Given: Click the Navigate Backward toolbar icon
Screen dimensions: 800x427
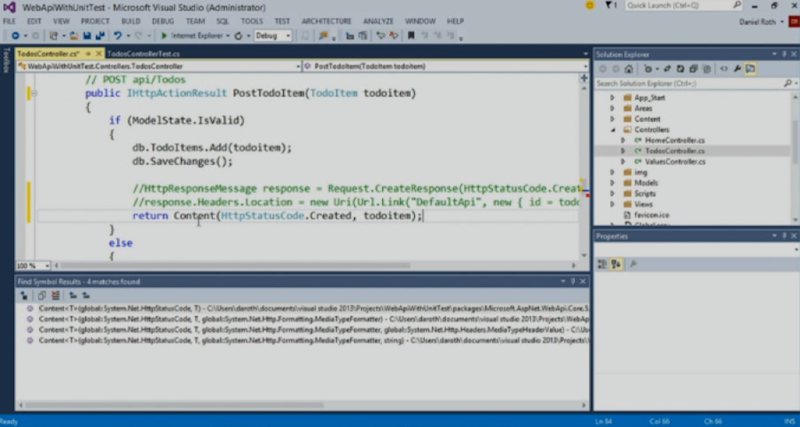Looking at the screenshot, I should (15, 36).
